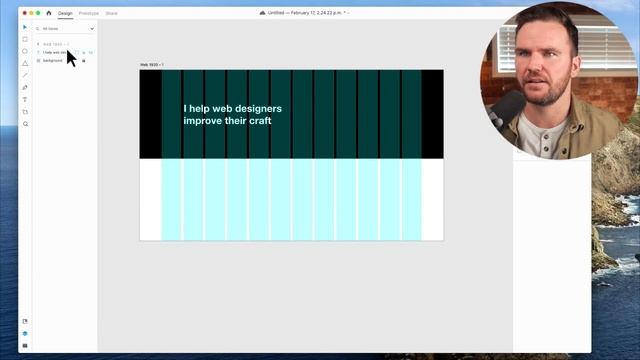This screenshot has height=360, width=640.
Task: Collapse the Web 1920 artboard back arrow
Action: click(x=38, y=44)
